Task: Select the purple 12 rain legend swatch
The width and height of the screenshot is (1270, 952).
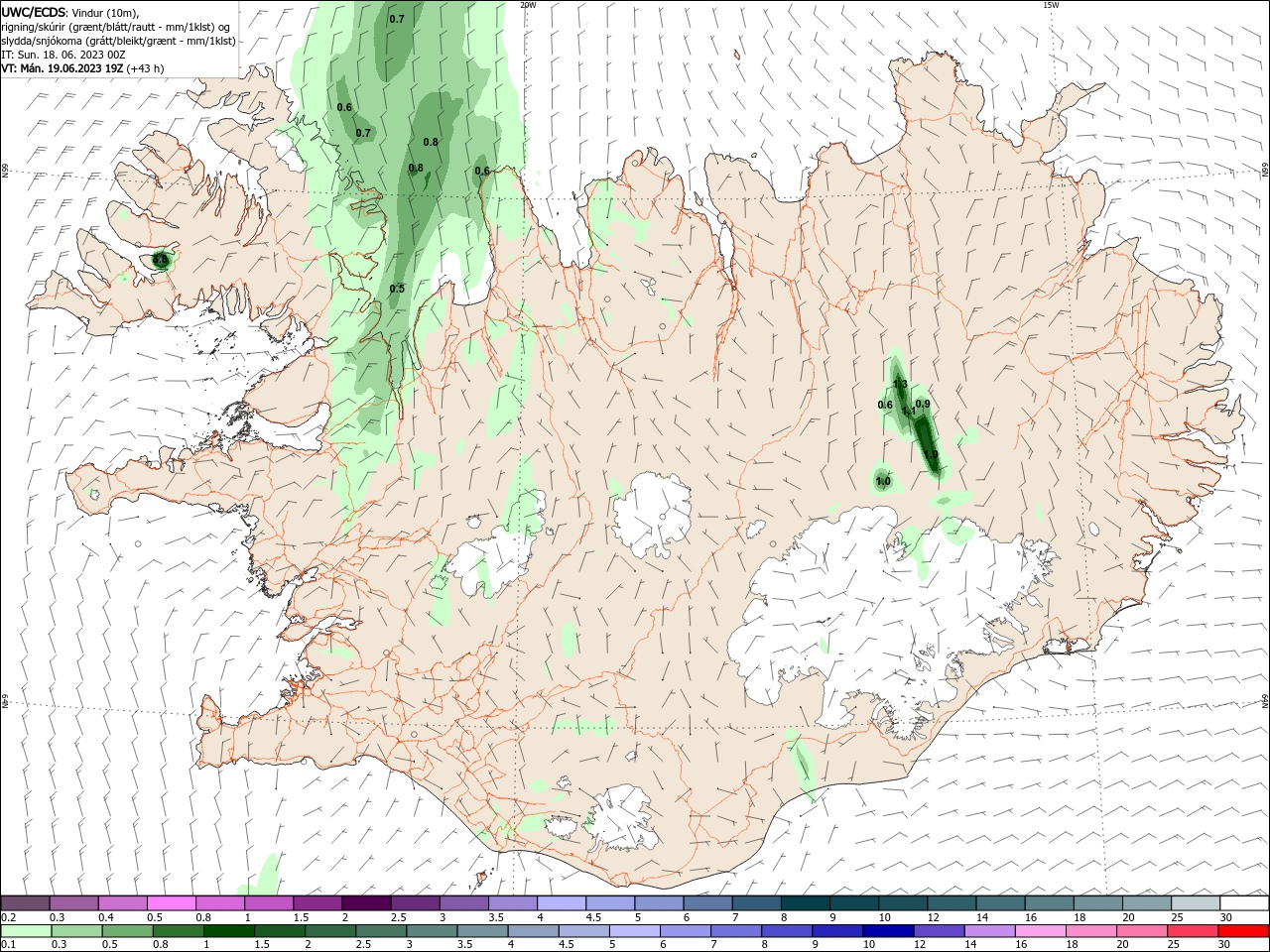Action: pos(939,931)
